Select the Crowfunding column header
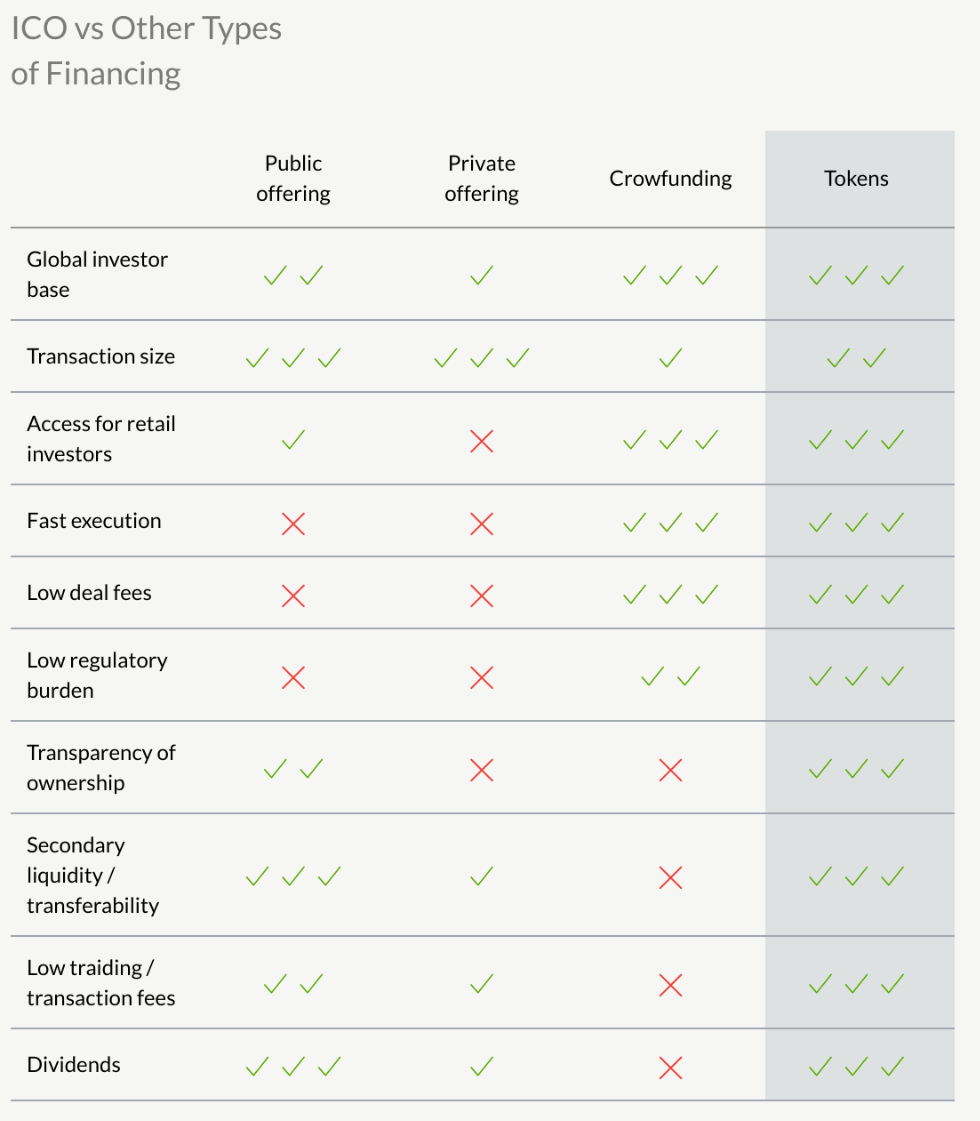 [x=670, y=179]
